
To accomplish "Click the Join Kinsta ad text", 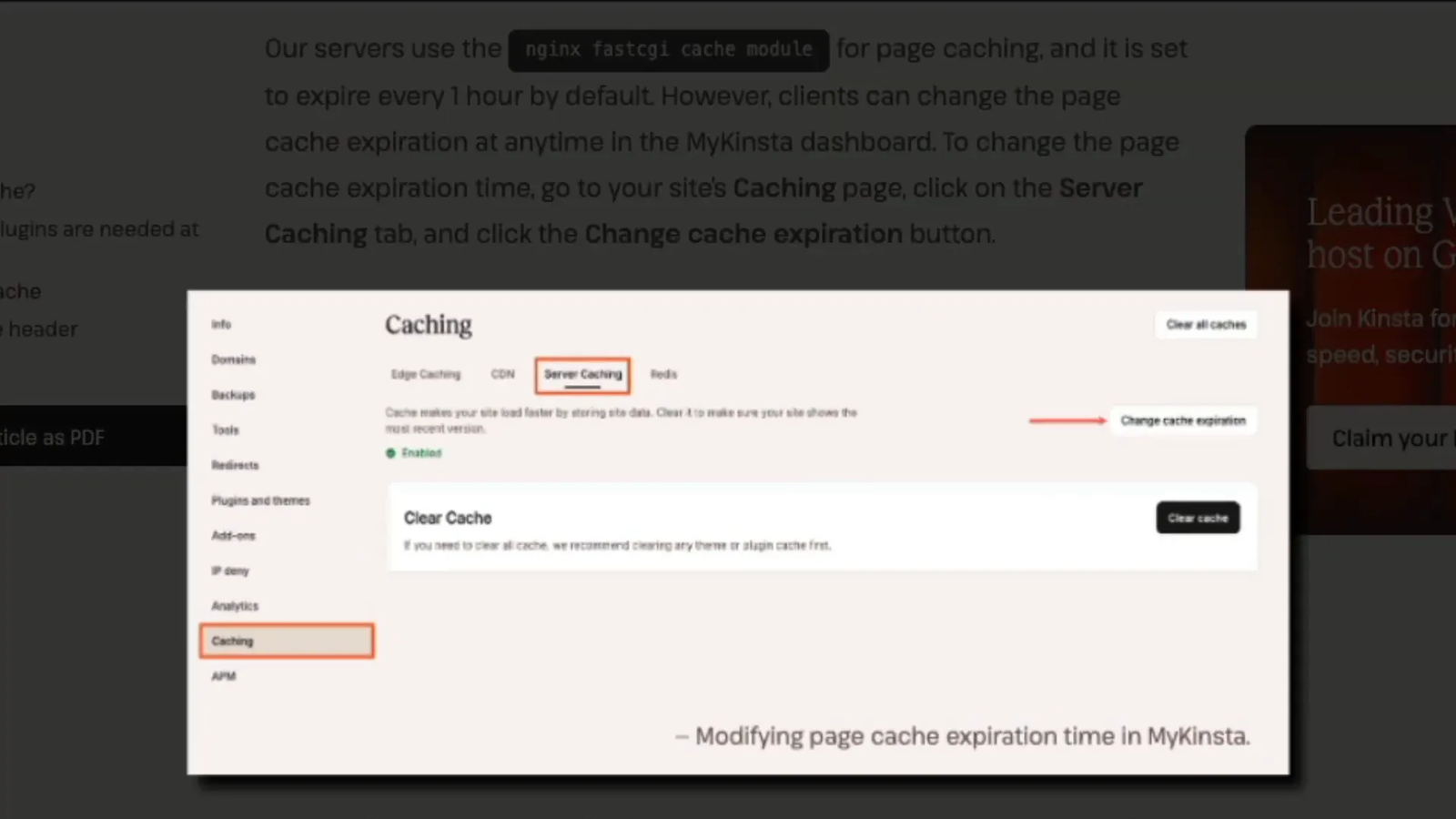I will pyautogui.click(x=1381, y=336).
